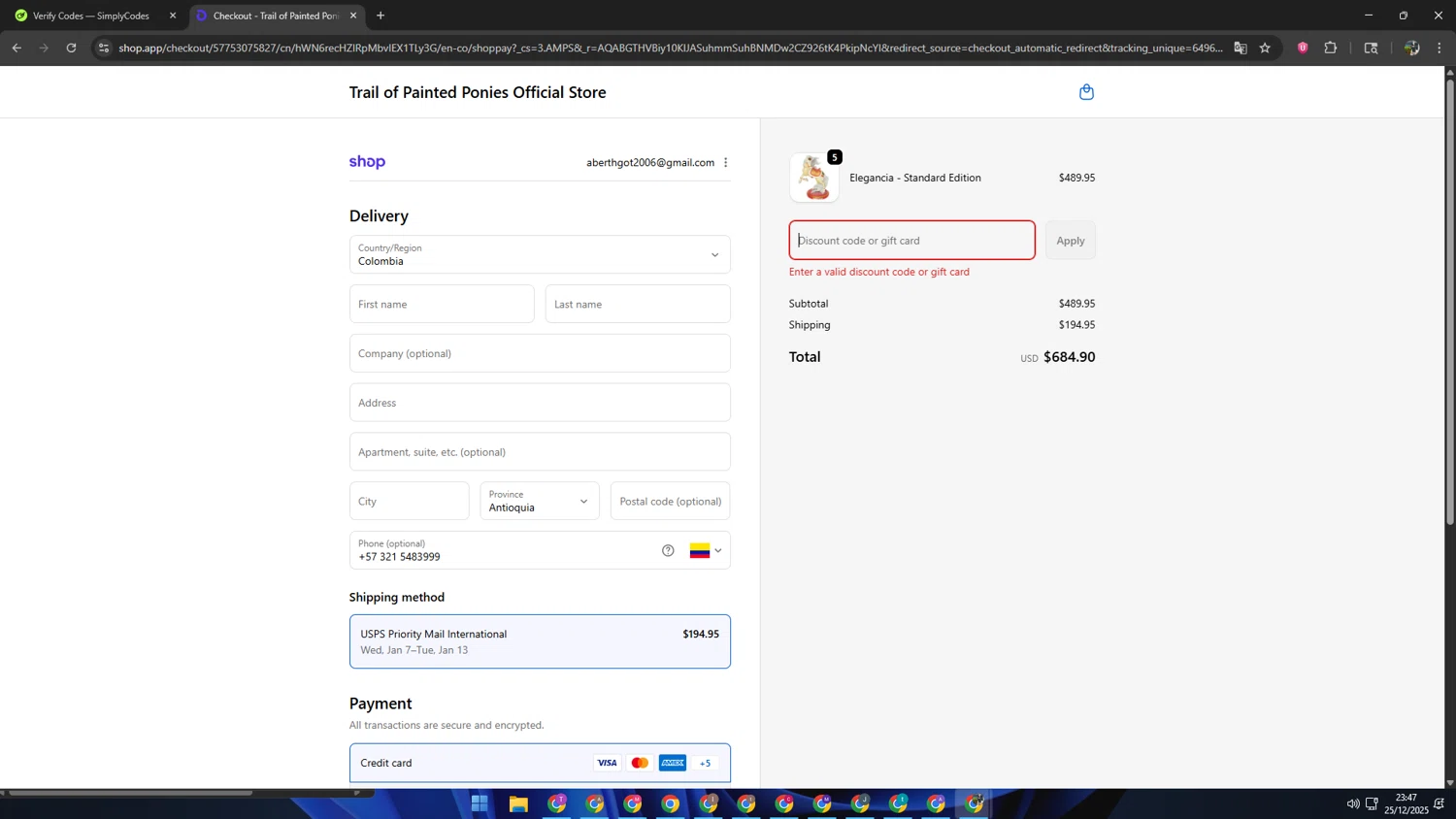Image resolution: width=1456 pixels, height=819 pixels.
Task: Open a new browser tab
Action: tap(381, 16)
